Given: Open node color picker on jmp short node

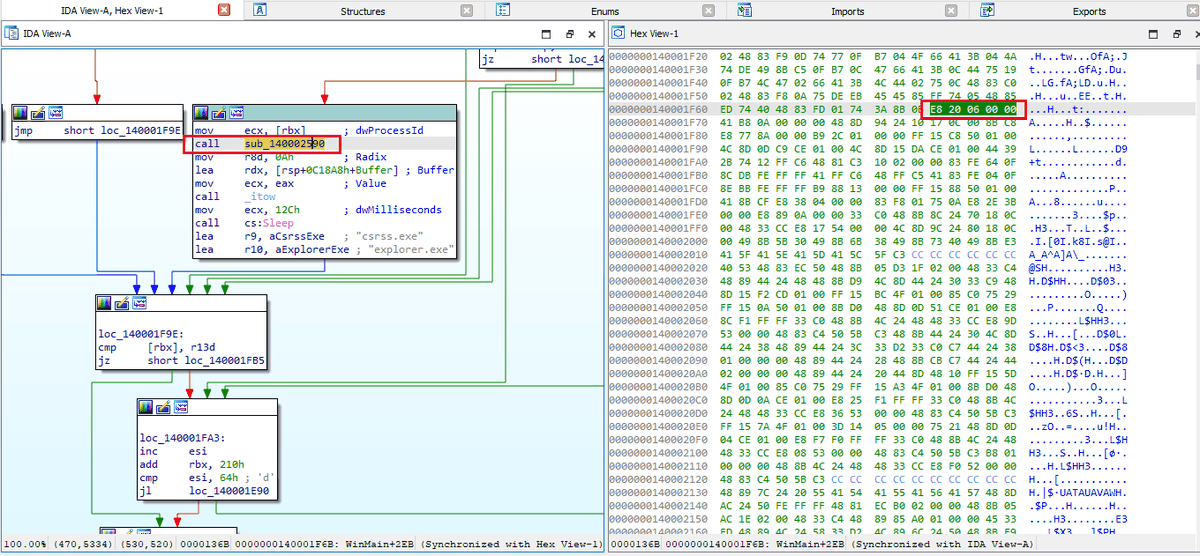Looking at the screenshot, I should (22, 114).
